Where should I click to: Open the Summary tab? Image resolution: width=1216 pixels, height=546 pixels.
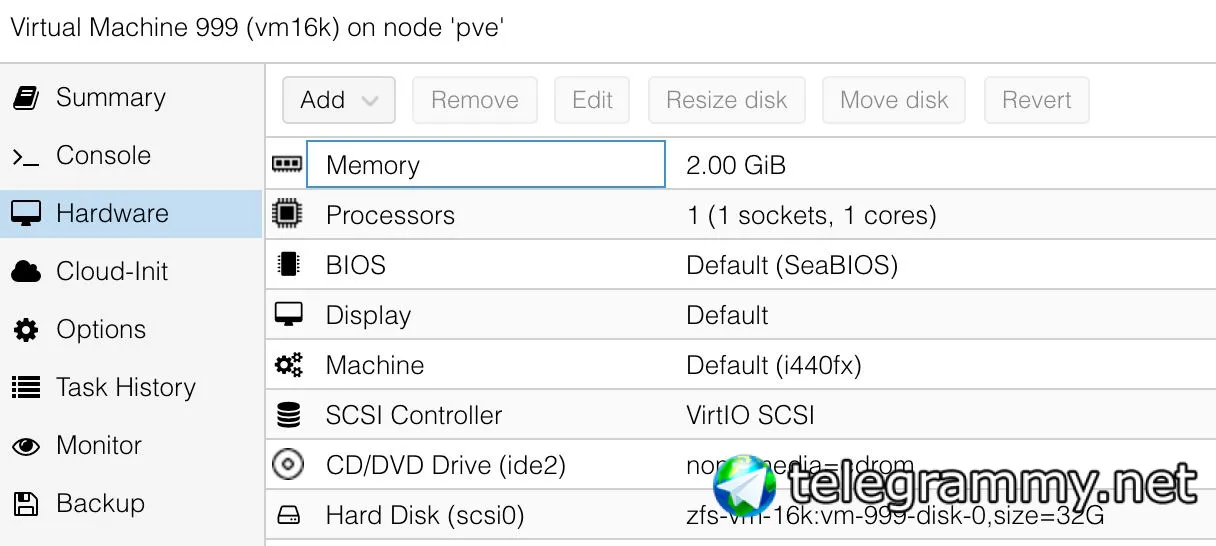[x=110, y=98]
